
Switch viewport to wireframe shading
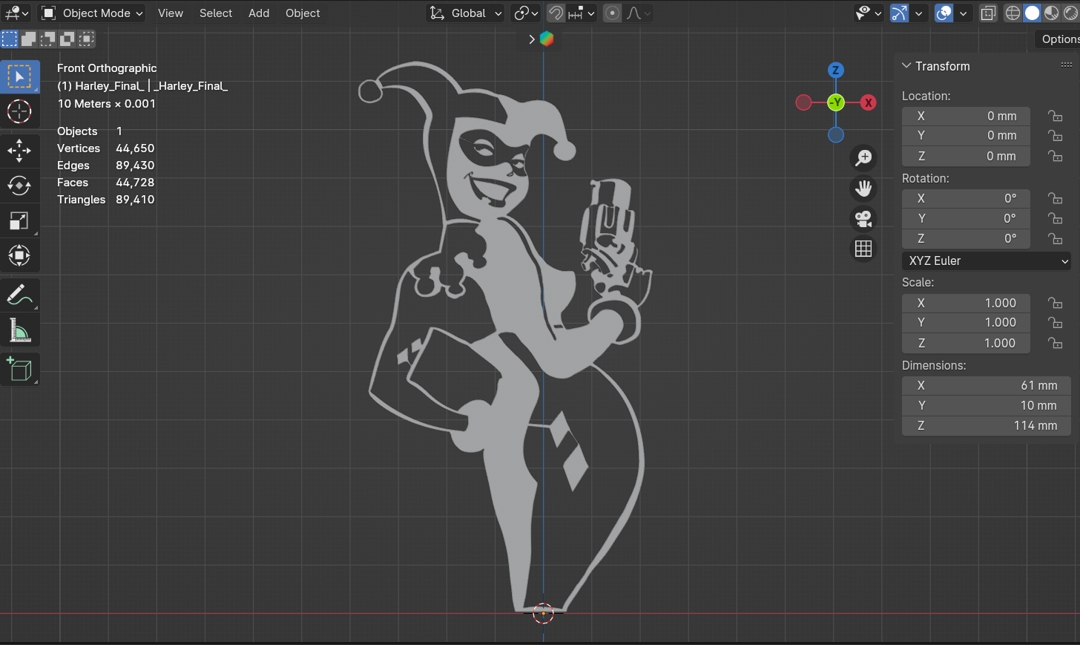click(1013, 13)
